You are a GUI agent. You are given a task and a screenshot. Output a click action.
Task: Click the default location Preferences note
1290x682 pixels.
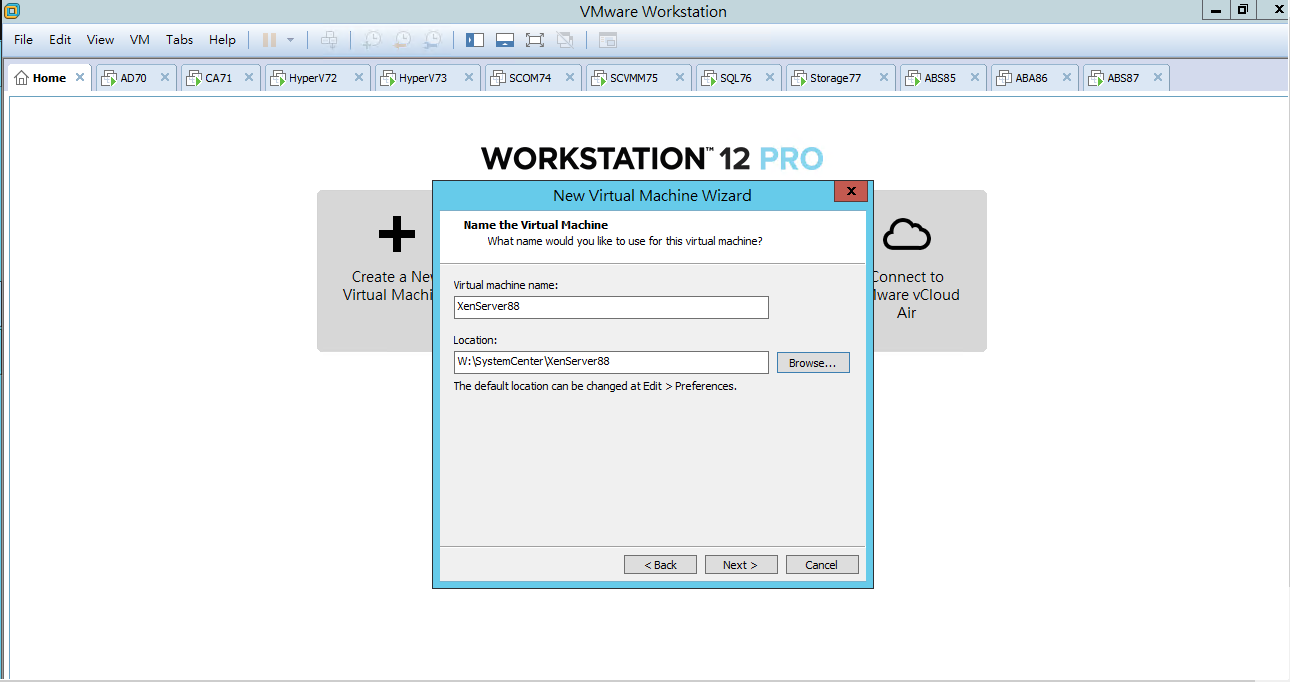point(595,386)
